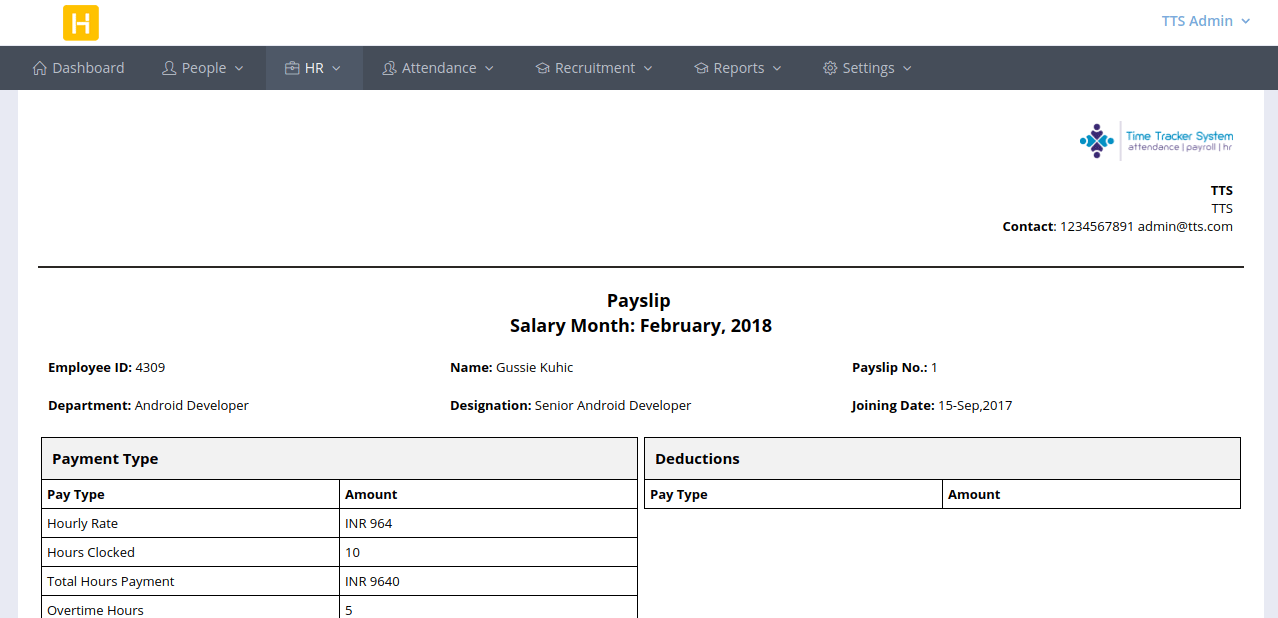Expand the Attendance dropdown chevron
Viewport: 1278px width, 618px height.
click(490, 68)
